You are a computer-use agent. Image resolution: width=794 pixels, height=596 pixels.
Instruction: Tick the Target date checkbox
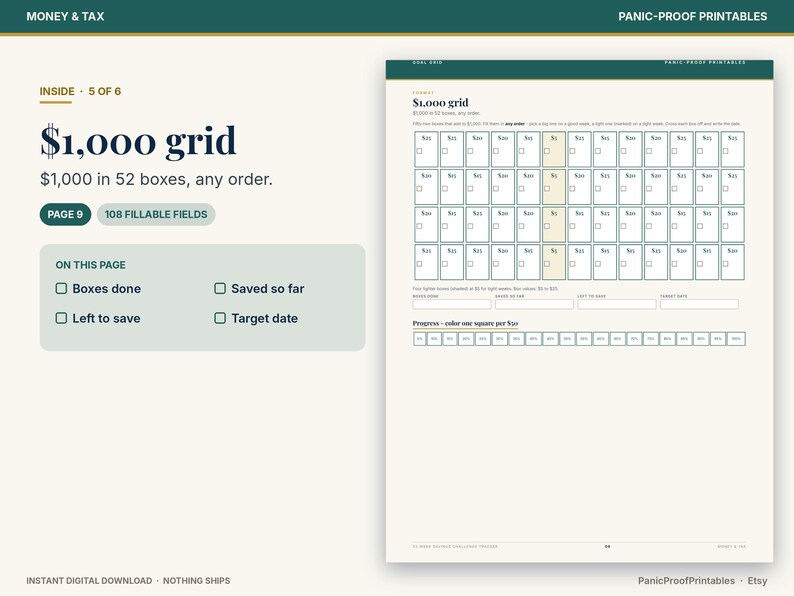(x=220, y=318)
